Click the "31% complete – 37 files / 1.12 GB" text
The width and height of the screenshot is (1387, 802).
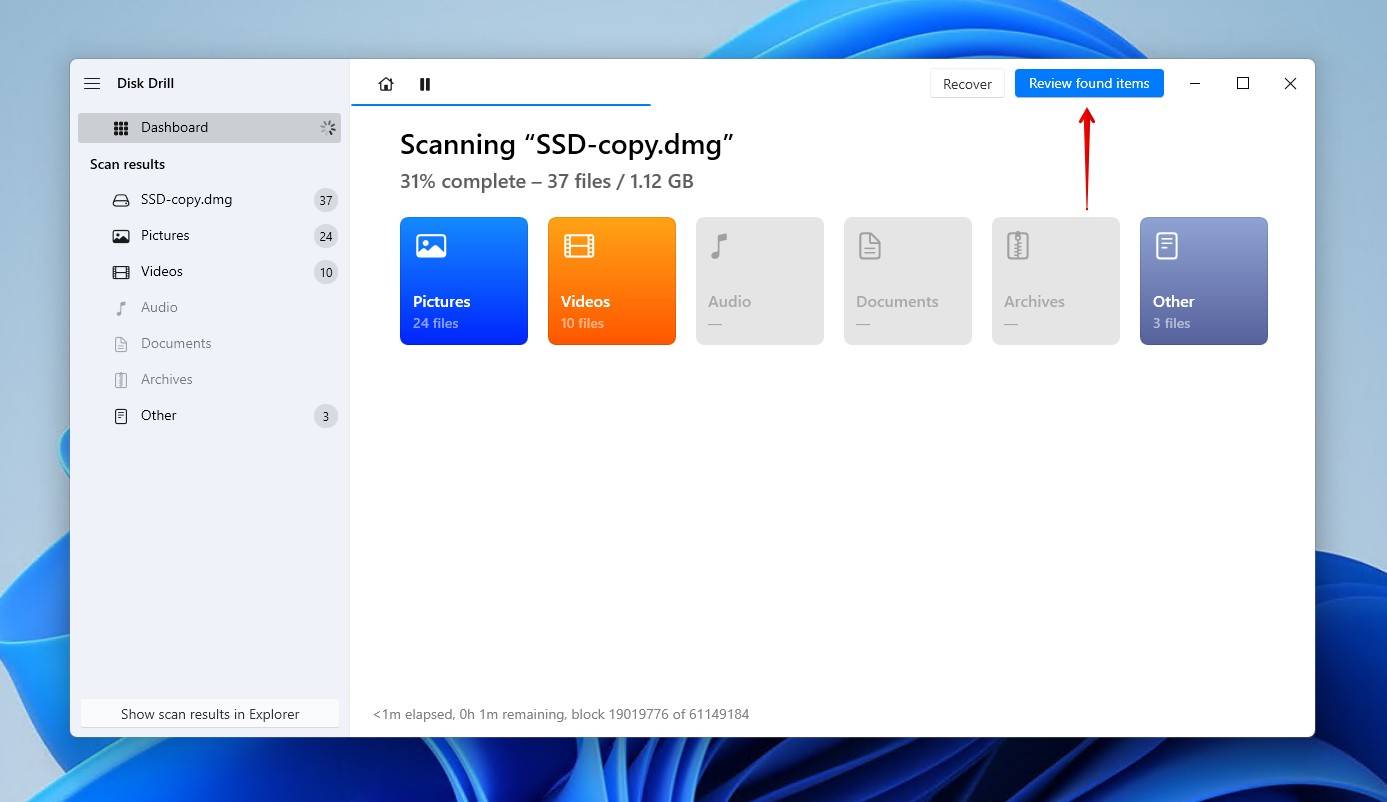(x=547, y=181)
